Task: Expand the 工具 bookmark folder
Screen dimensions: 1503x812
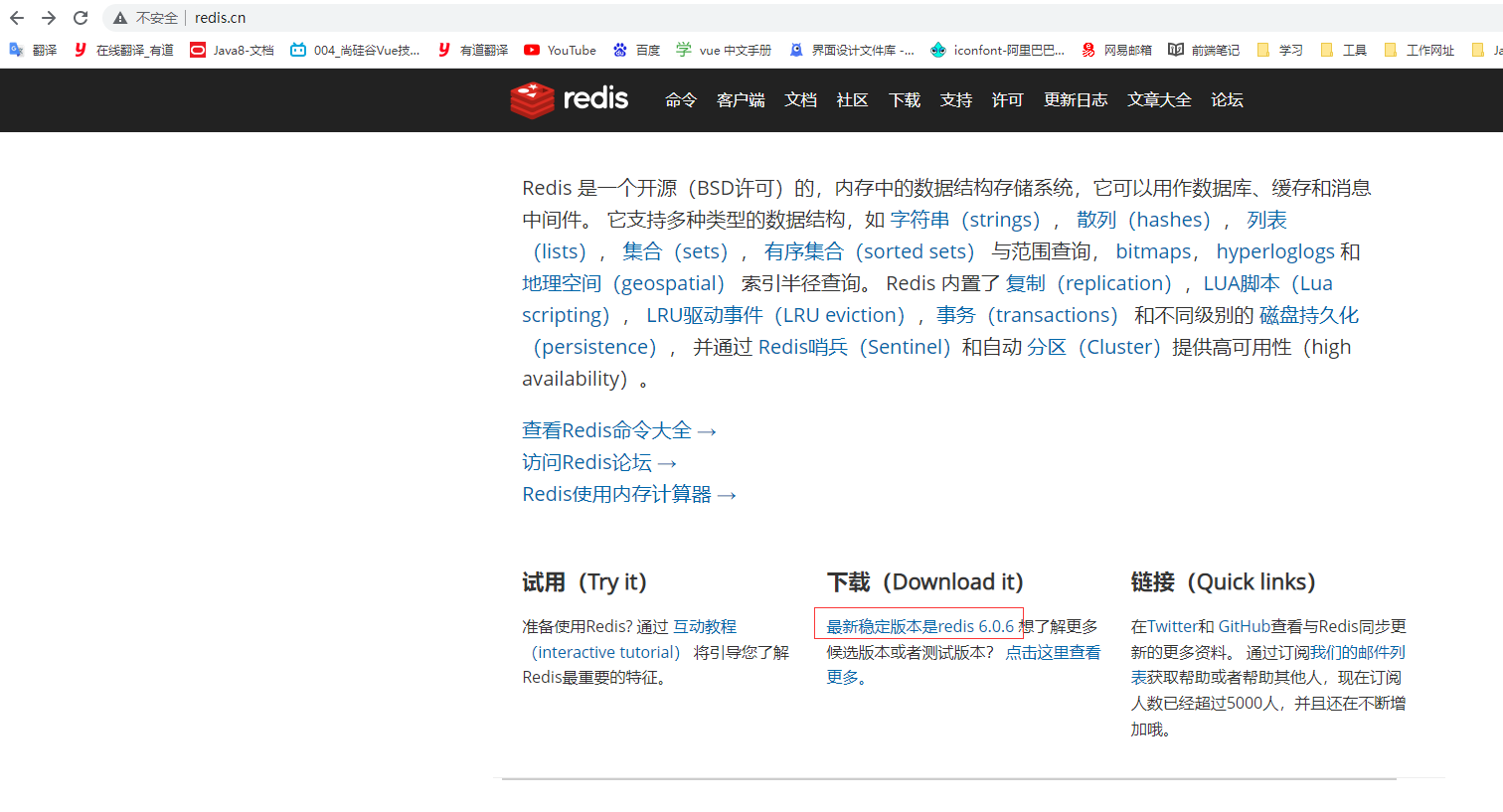Action: click(1344, 50)
